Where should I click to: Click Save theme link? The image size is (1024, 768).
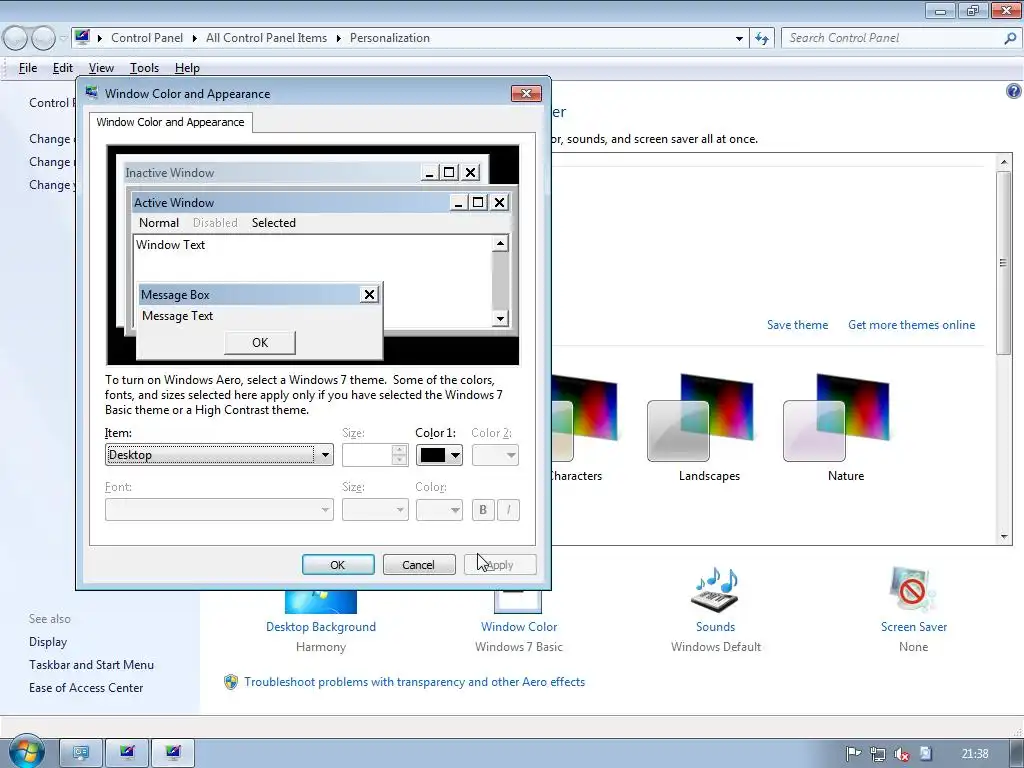[x=797, y=325]
